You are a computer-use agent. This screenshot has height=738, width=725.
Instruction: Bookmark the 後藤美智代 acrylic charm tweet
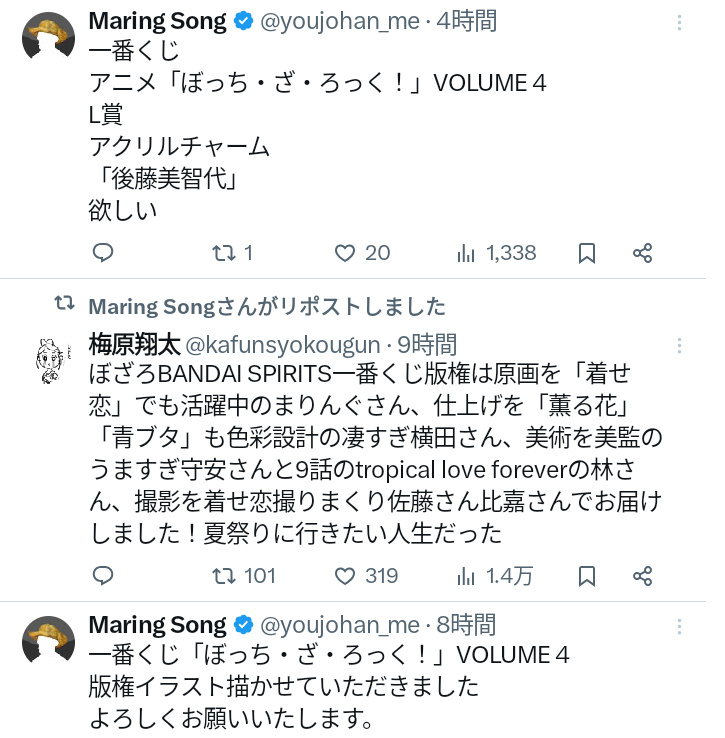tap(587, 253)
